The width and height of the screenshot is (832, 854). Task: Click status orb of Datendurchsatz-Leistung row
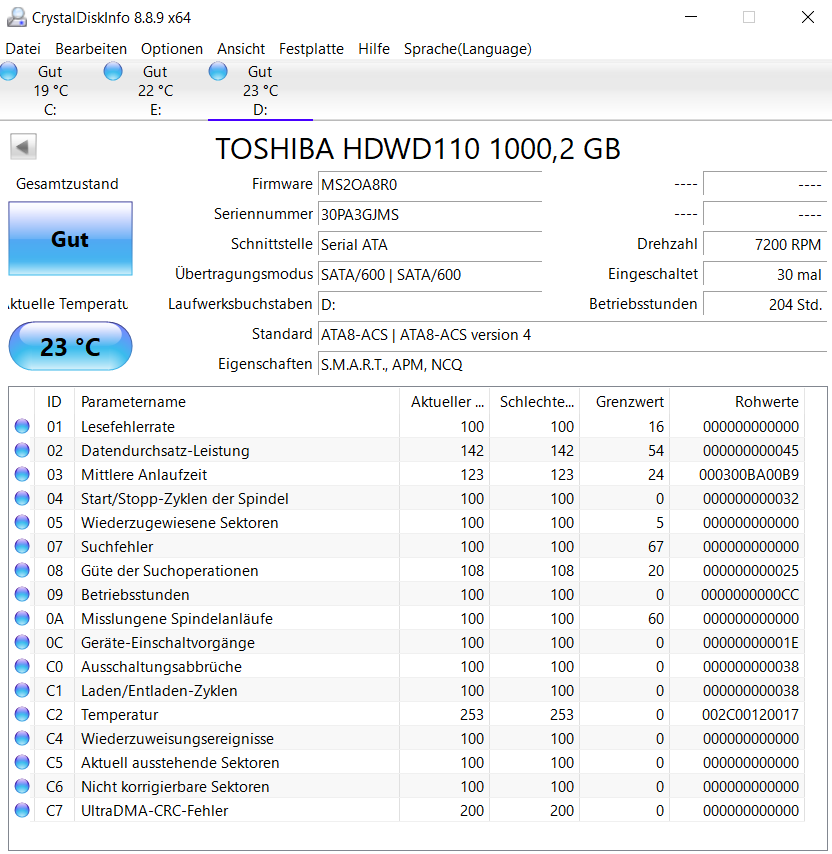click(x=22, y=450)
